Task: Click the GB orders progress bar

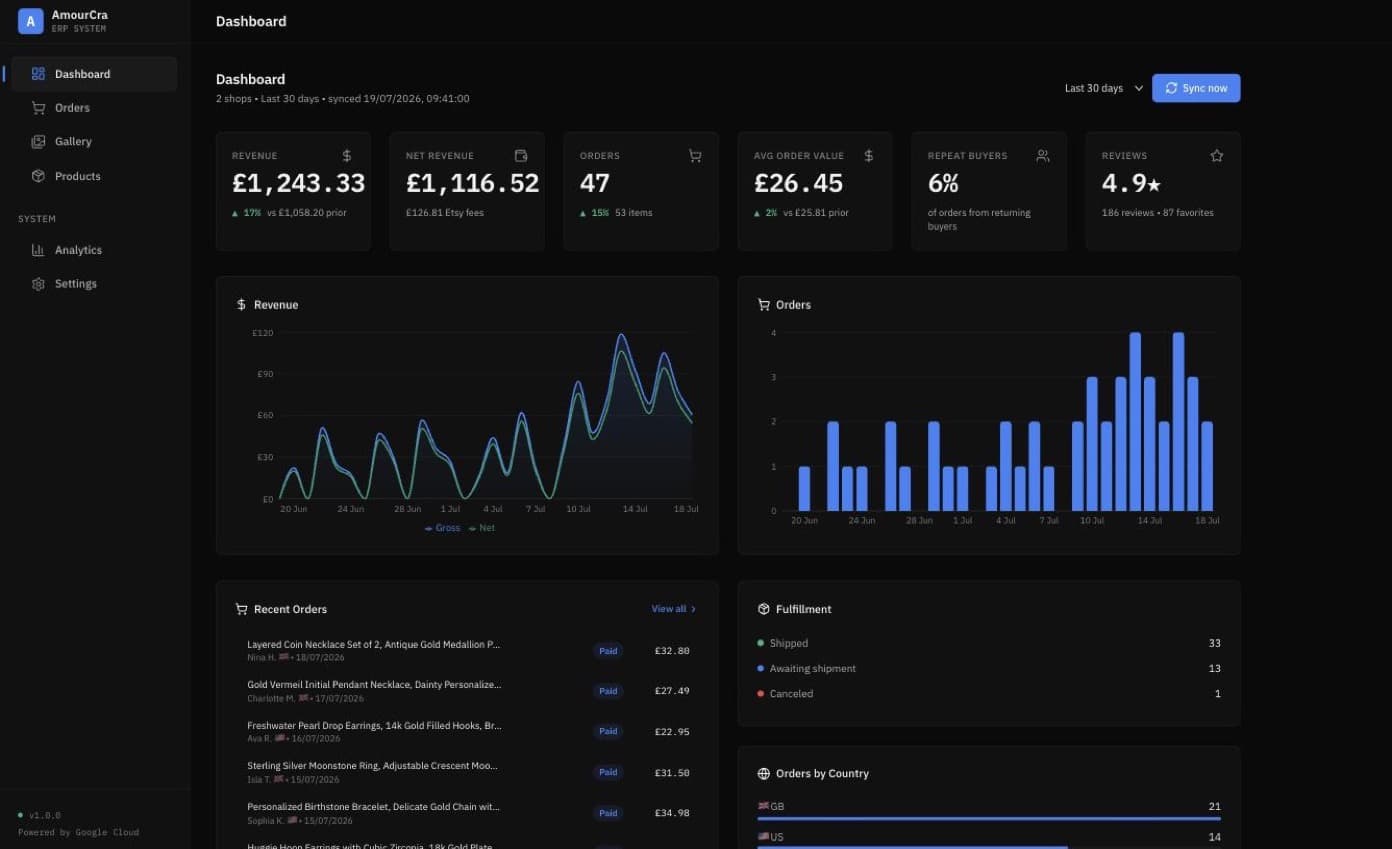Action: click(x=989, y=819)
